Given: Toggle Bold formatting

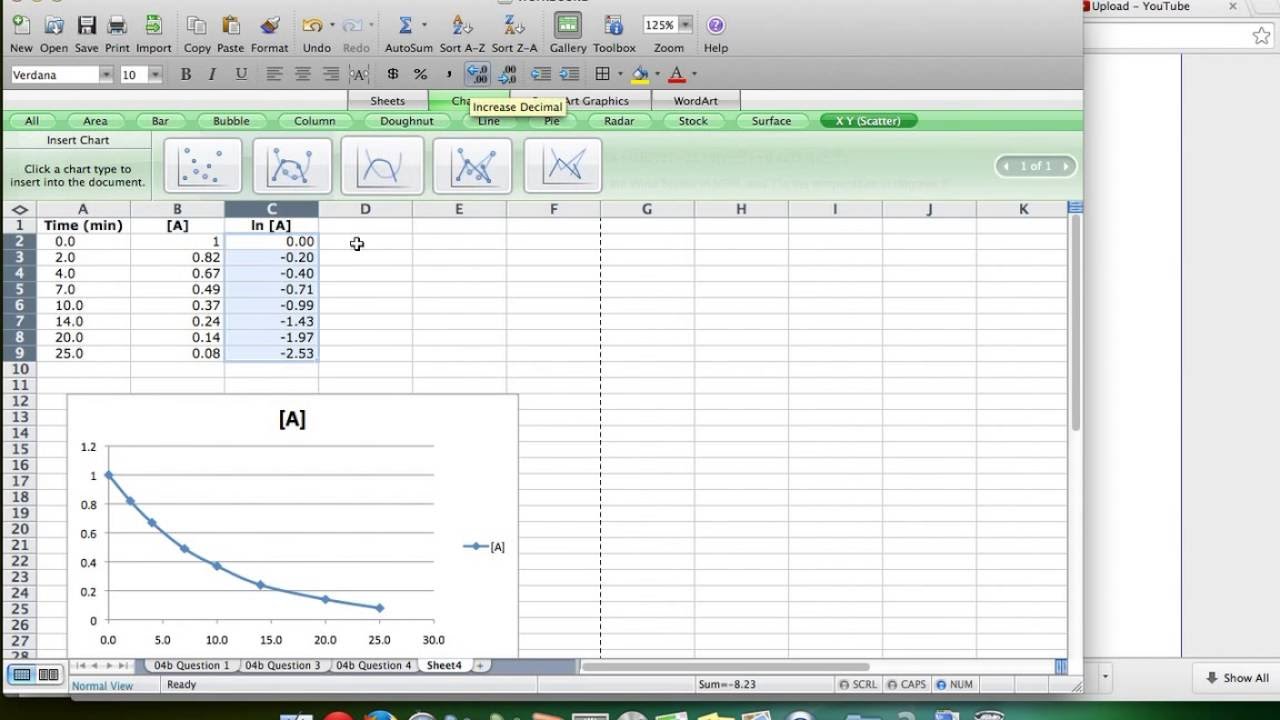Looking at the screenshot, I should (x=185, y=74).
